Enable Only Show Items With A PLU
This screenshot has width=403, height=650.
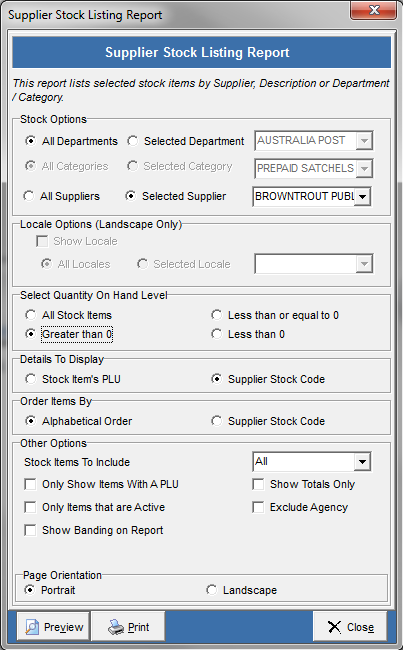point(30,484)
